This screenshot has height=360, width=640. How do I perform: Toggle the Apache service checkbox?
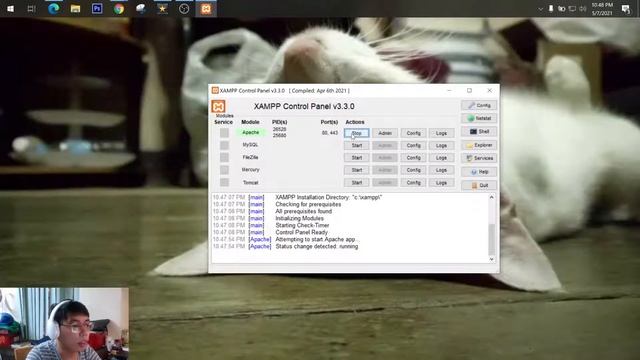coord(224,133)
